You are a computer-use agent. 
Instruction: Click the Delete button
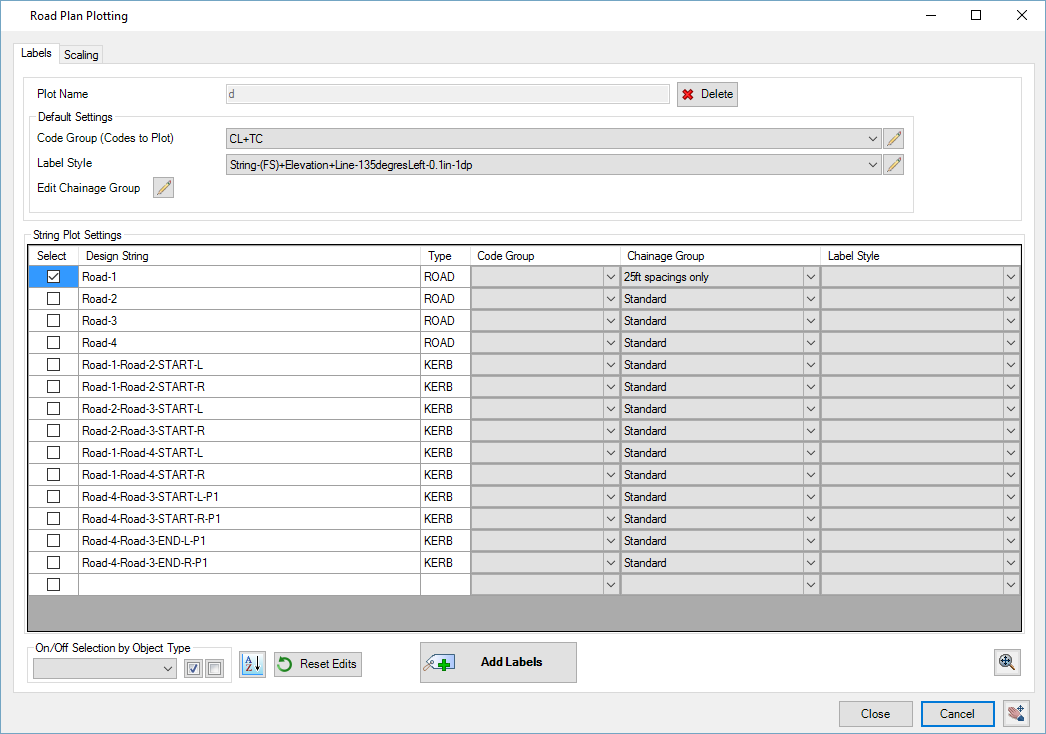707,94
